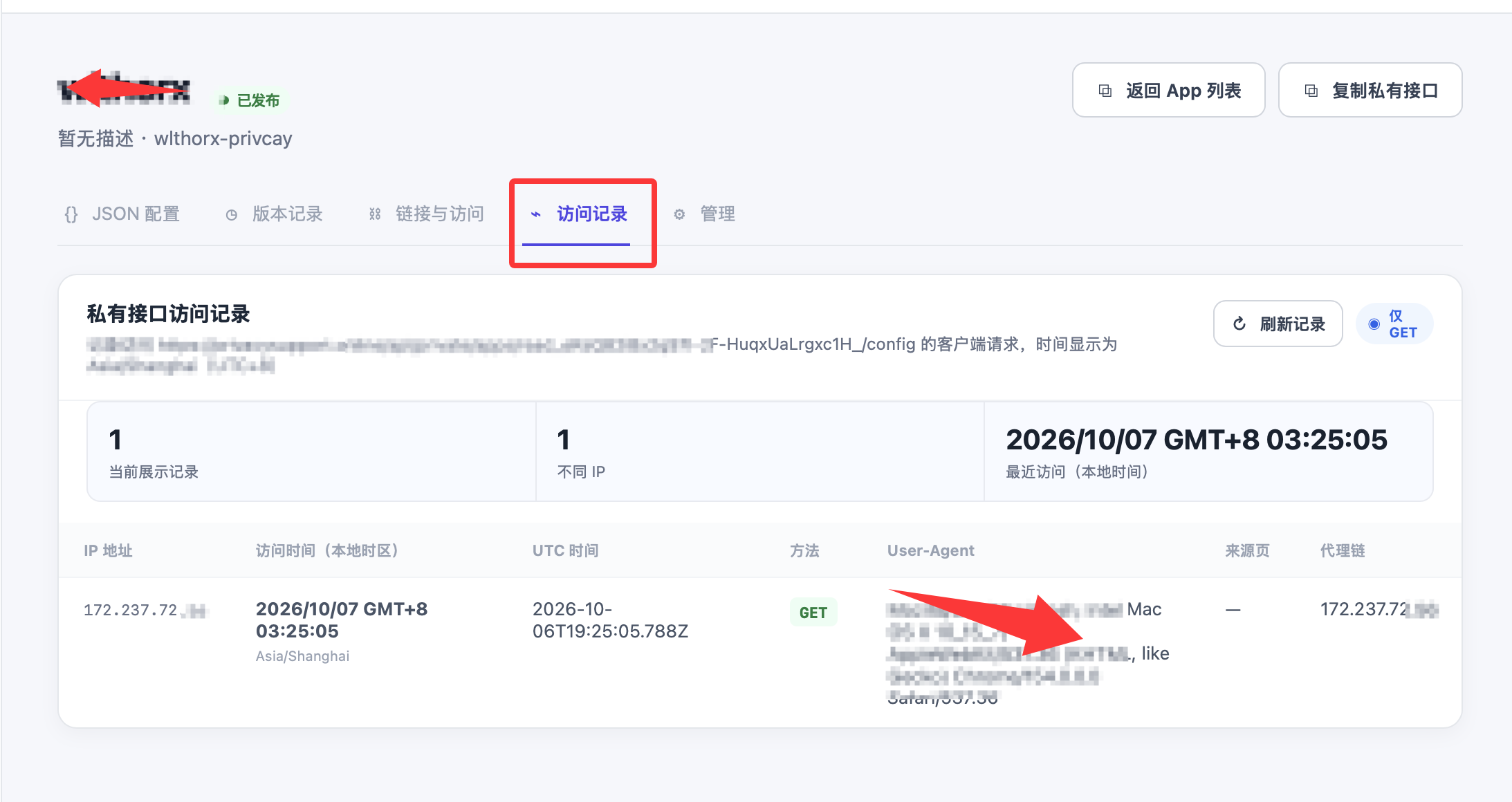Click the UTC value 2026-10-06T19:25:05.788Z

point(610,620)
